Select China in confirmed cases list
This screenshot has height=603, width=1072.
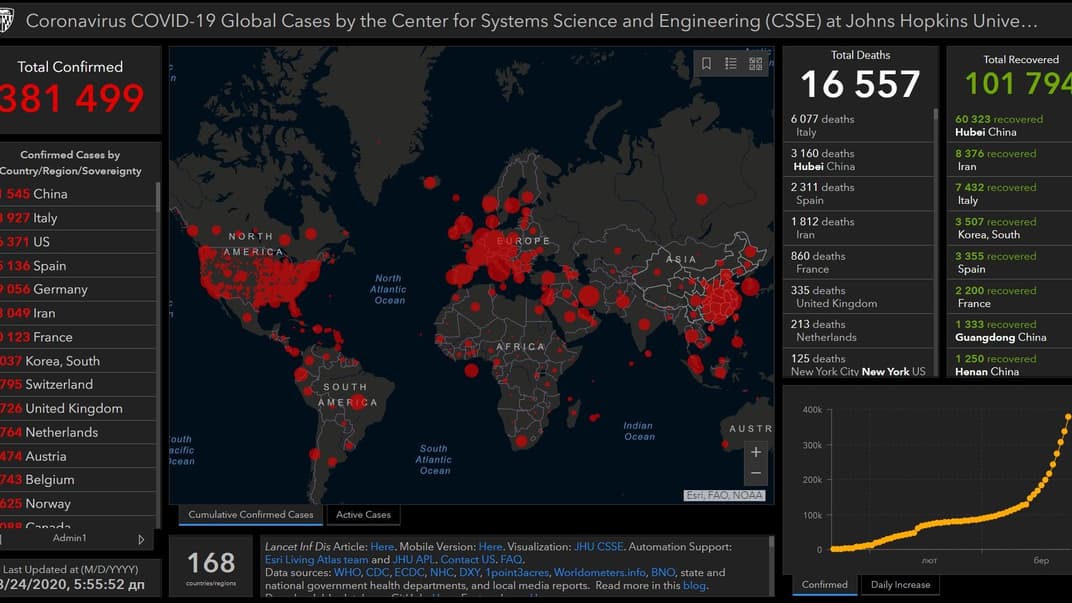pos(78,194)
